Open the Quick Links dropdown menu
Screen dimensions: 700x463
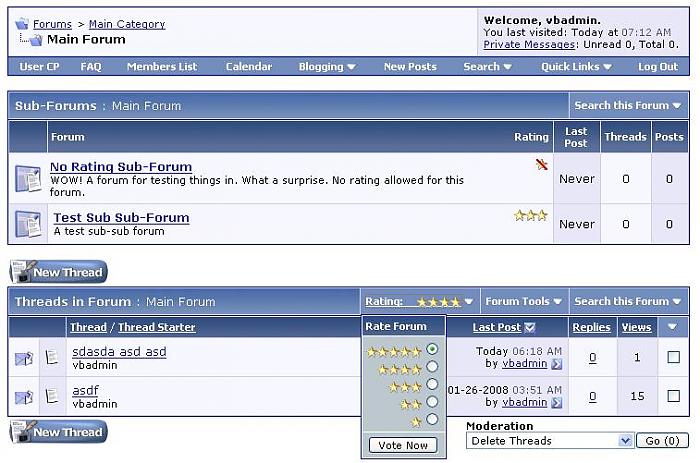point(576,67)
